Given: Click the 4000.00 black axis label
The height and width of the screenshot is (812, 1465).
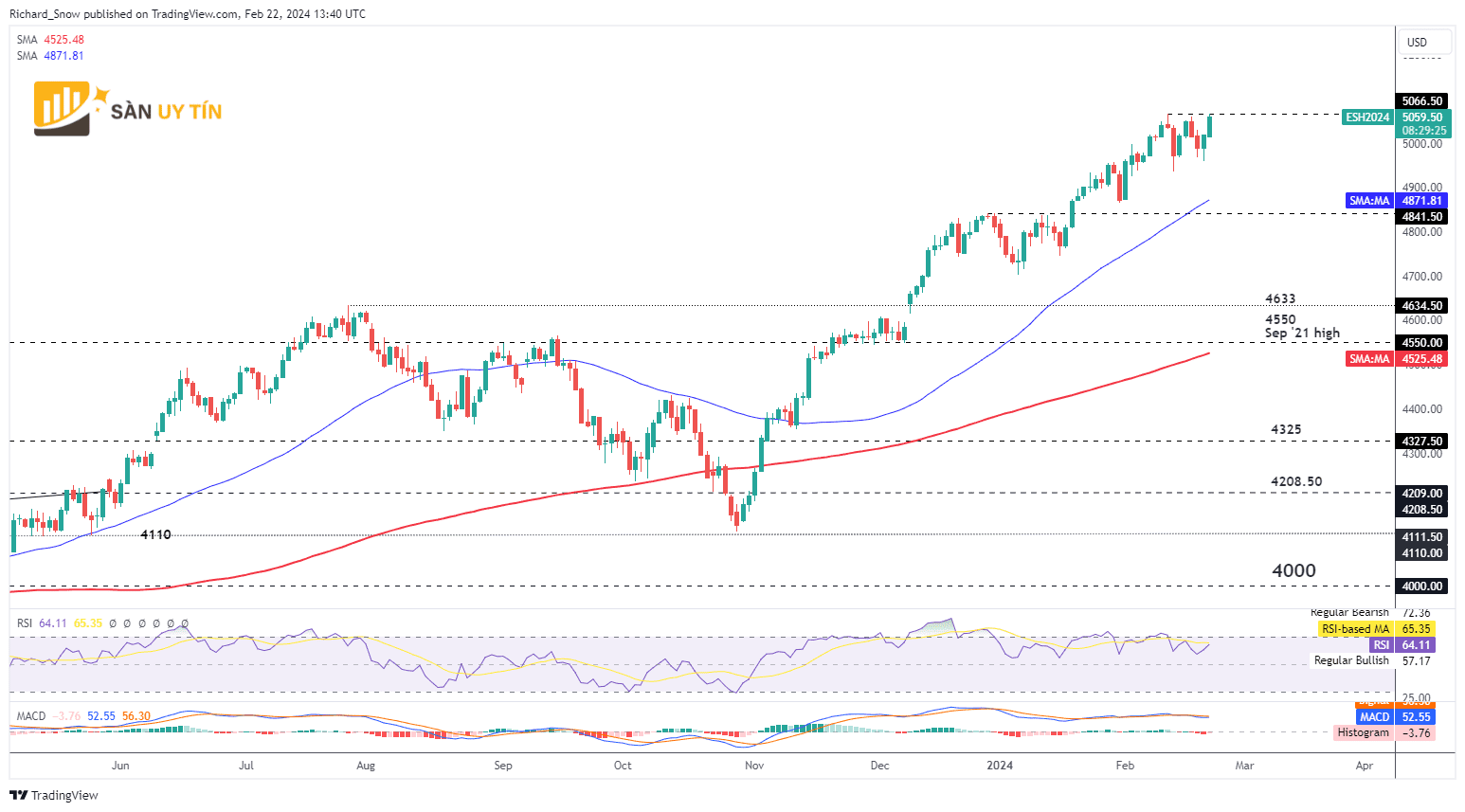Looking at the screenshot, I should [1422, 586].
